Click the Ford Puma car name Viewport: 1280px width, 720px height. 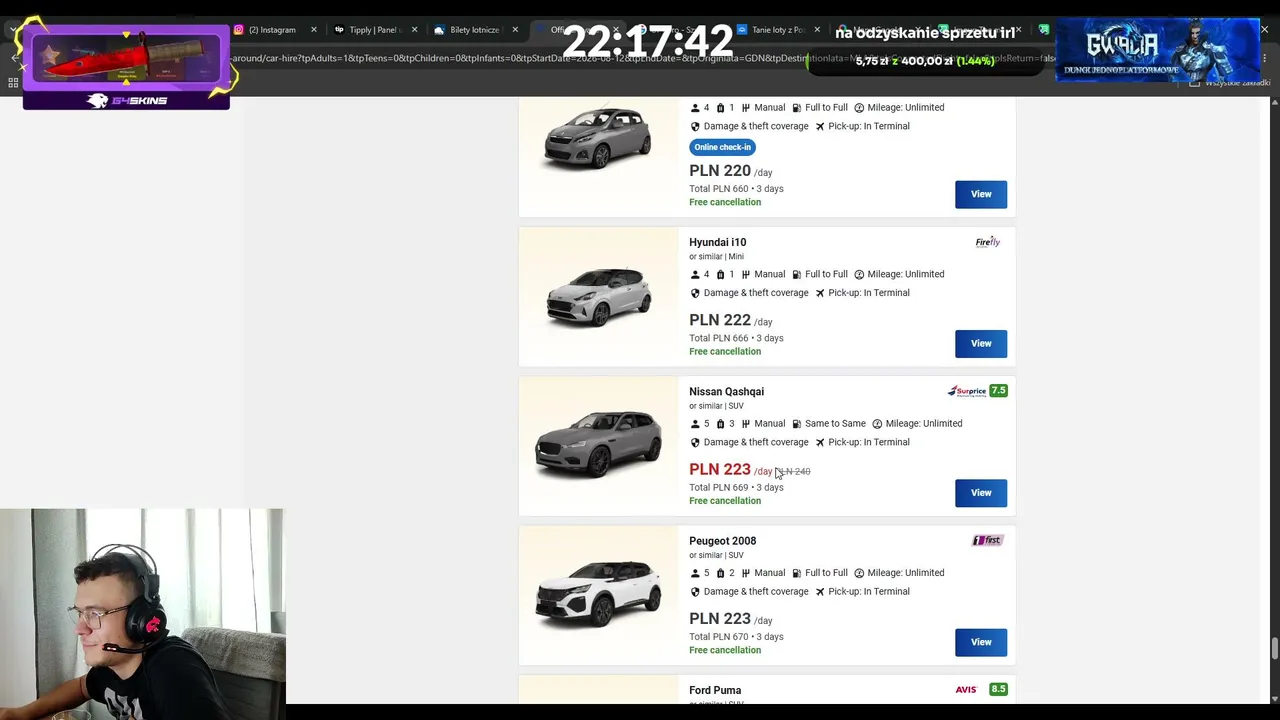[715, 690]
